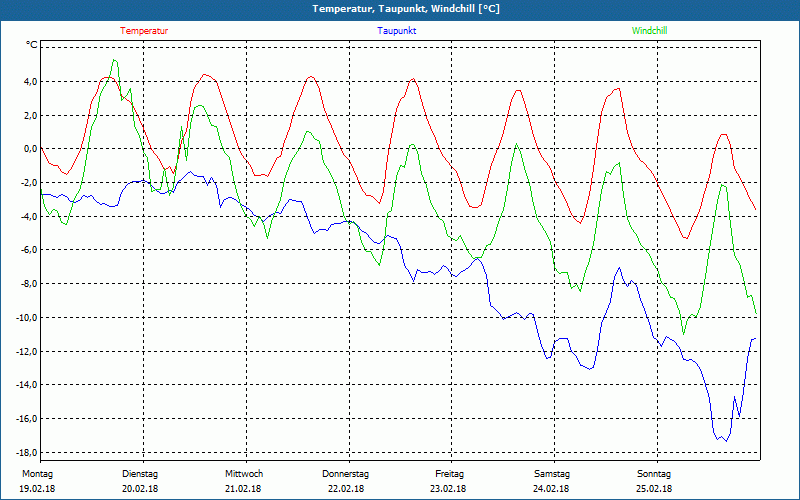Click the -8,0 y-axis value
Image resolution: width=800 pixels, height=500 pixels.
click(x=29, y=284)
